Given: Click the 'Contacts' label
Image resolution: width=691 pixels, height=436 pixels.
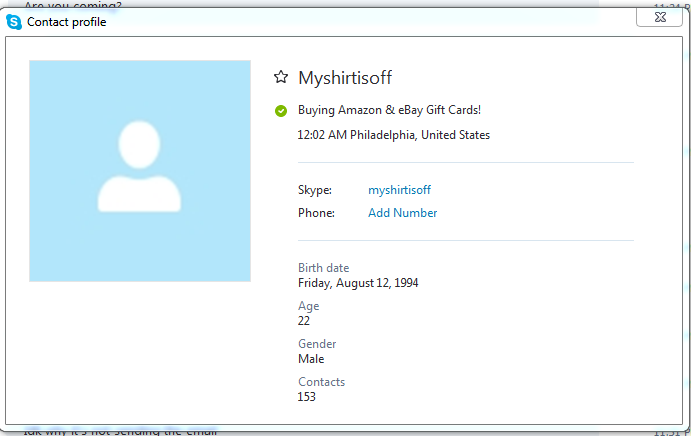Looking at the screenshot, I should coord(321,382).
